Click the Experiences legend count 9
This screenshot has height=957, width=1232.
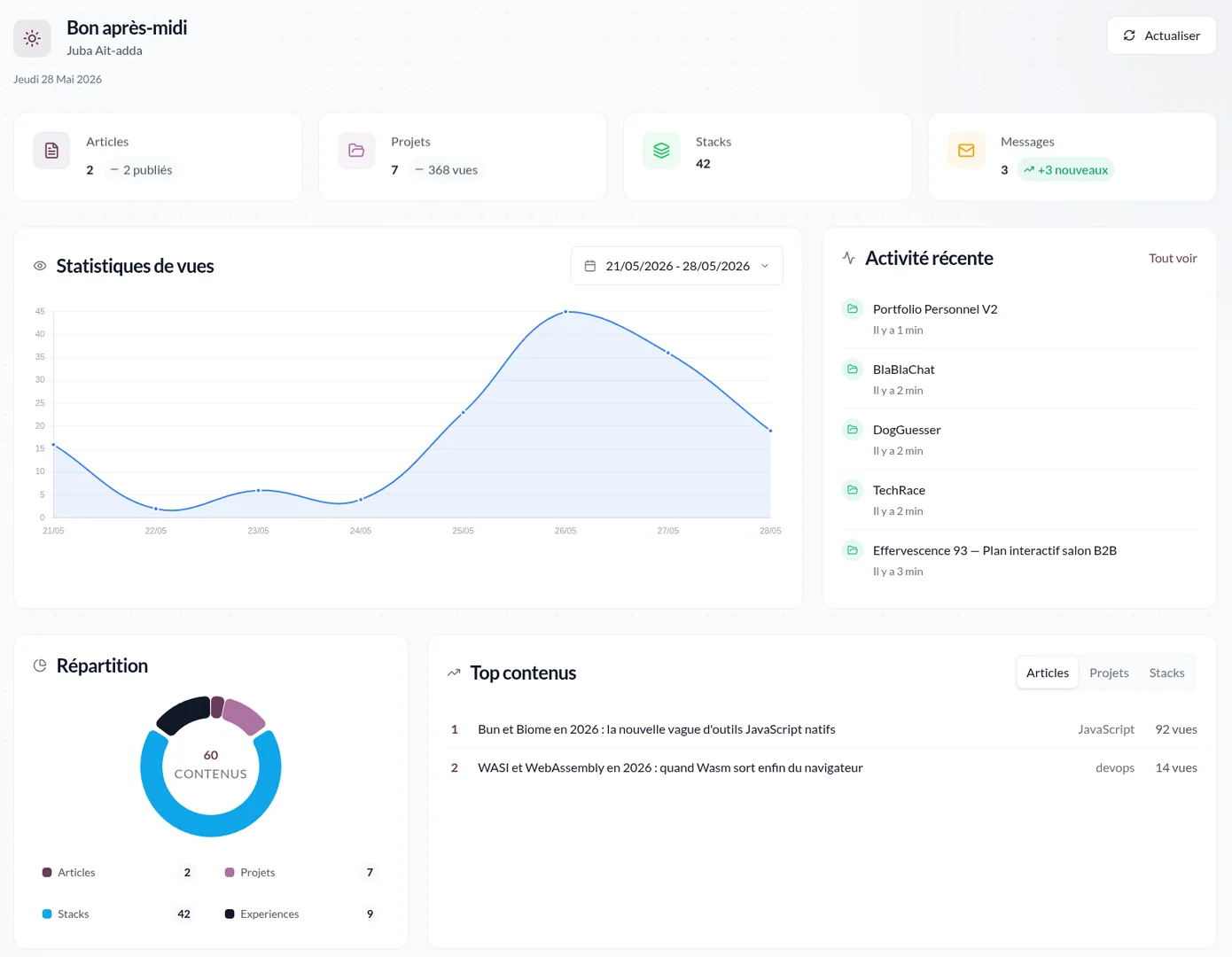tap(370, 914)
